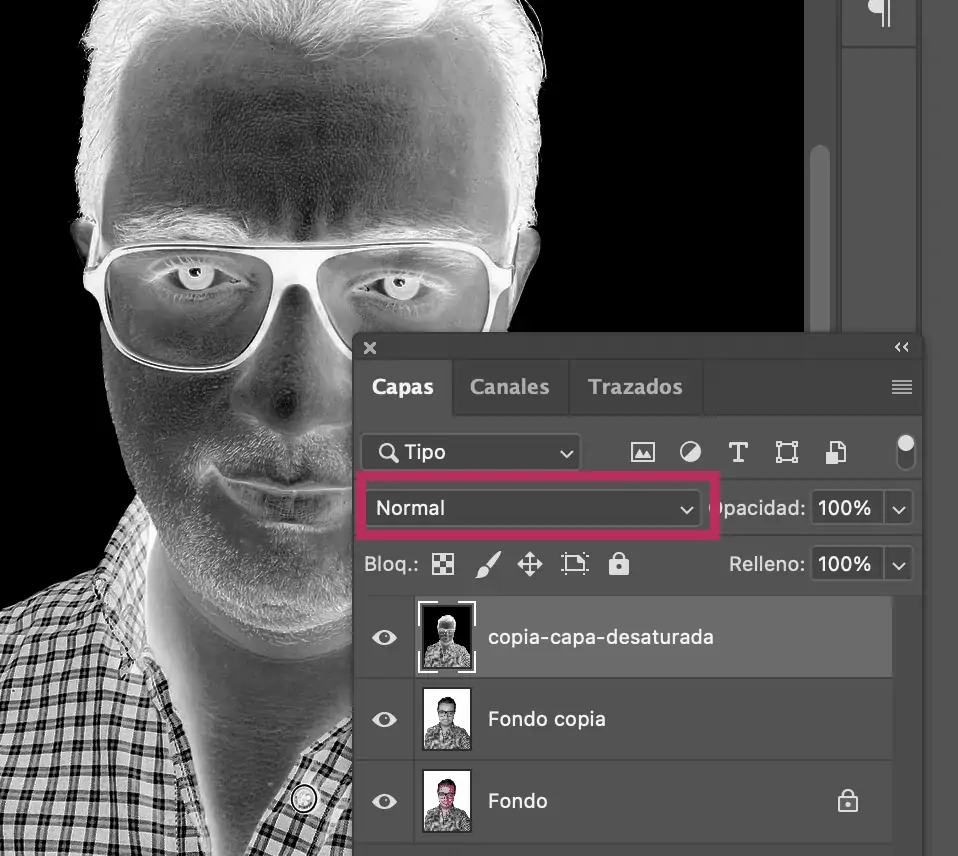Viewport: 958px width, 856px height.
Task: Lock artboard nesting icon
Action: point(574,564)
